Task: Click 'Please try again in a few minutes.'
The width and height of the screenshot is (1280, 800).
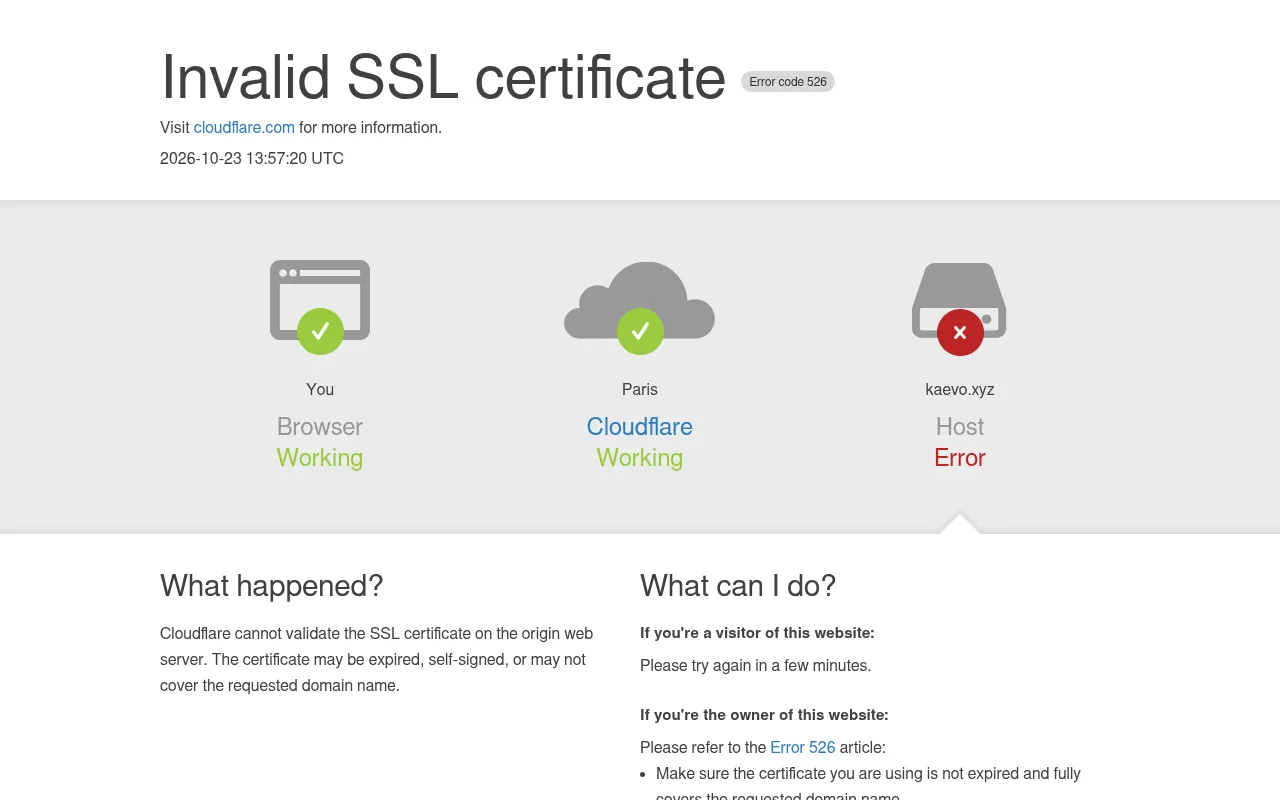Action: coord(755,665)
